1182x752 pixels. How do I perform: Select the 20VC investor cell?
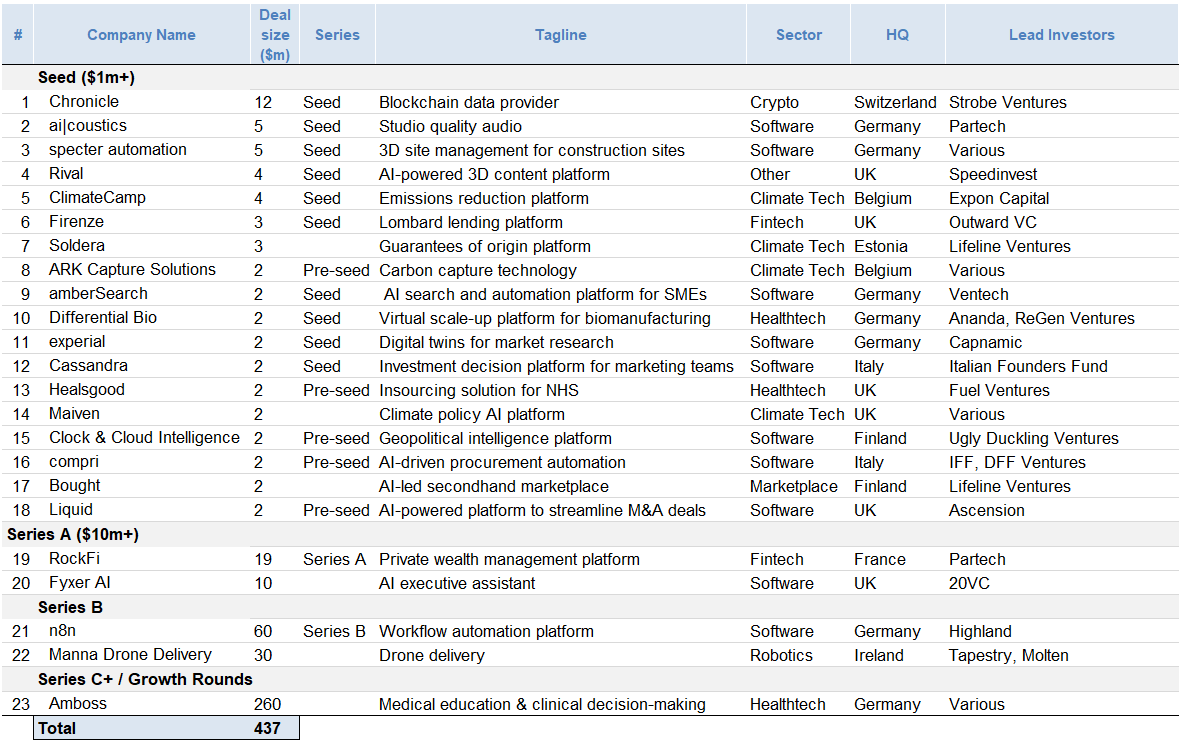click(x=969, y=583)
